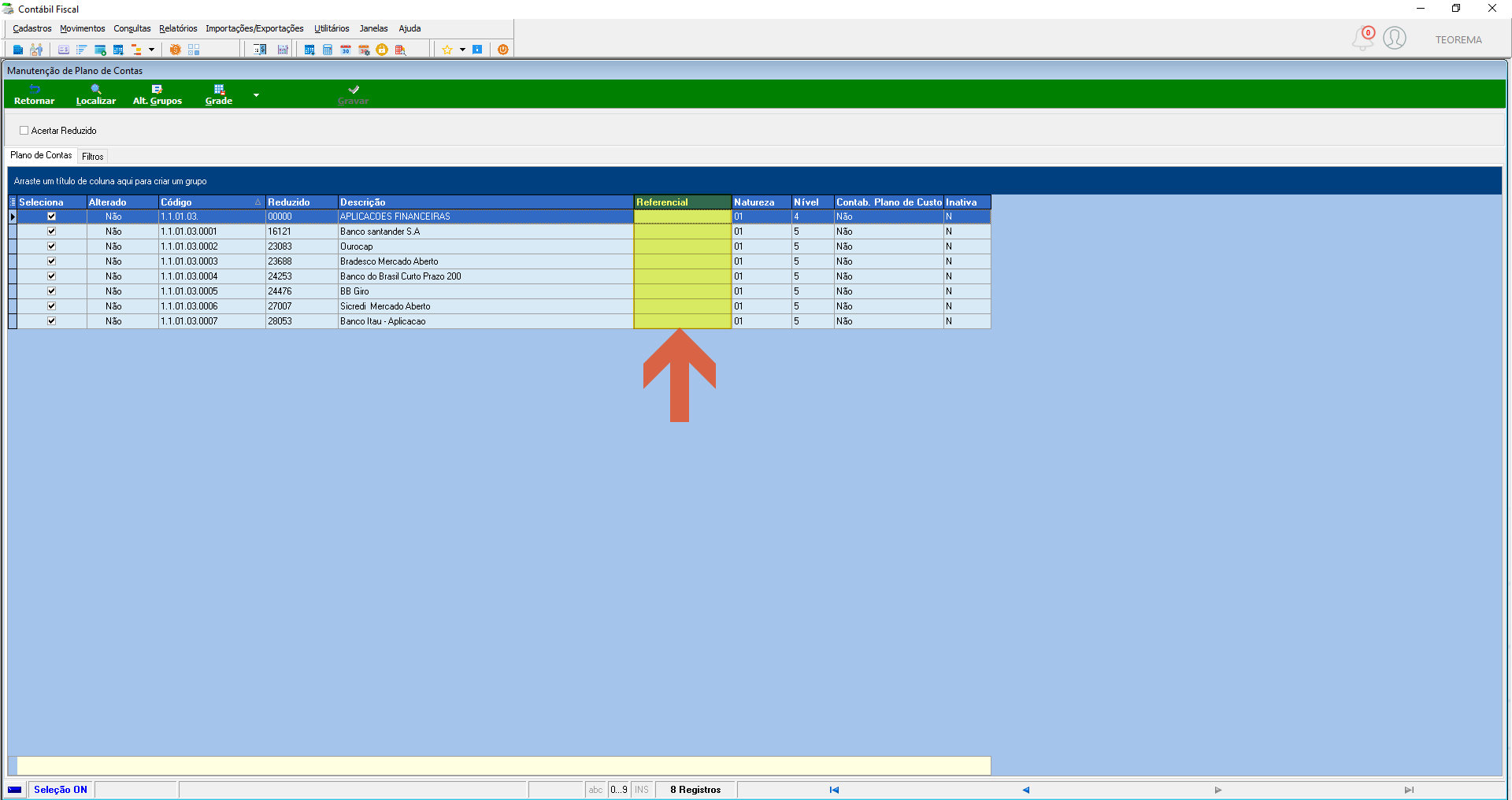Expand the dropdown arrow beside Grade

click(256, 94)
